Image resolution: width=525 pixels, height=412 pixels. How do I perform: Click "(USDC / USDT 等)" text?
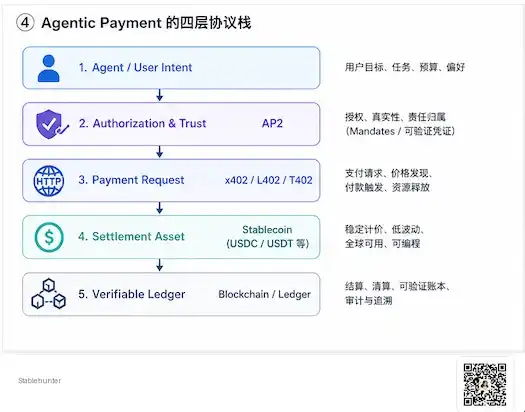[268, 243]
